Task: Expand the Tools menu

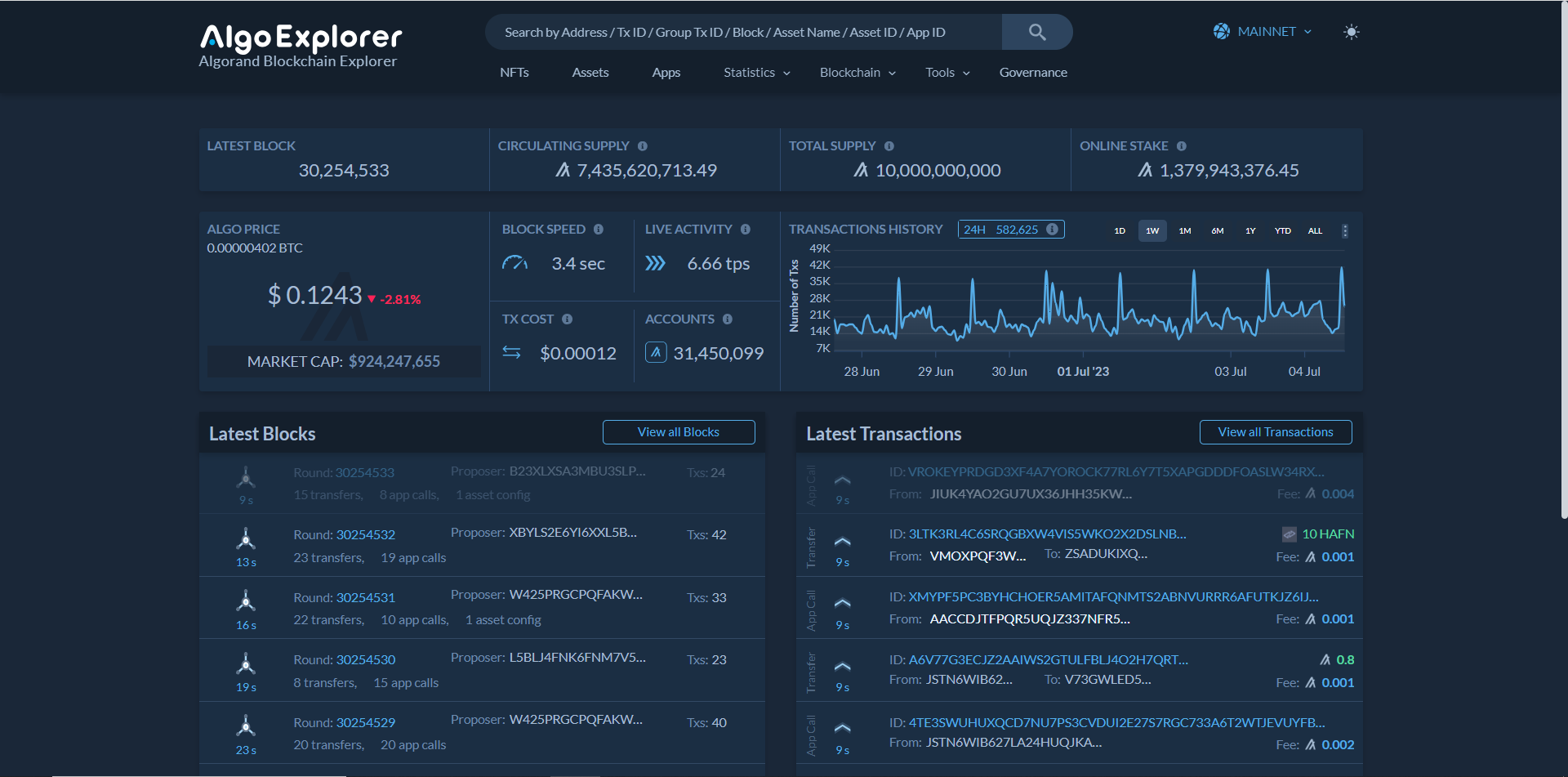Action: pos(947,73)
